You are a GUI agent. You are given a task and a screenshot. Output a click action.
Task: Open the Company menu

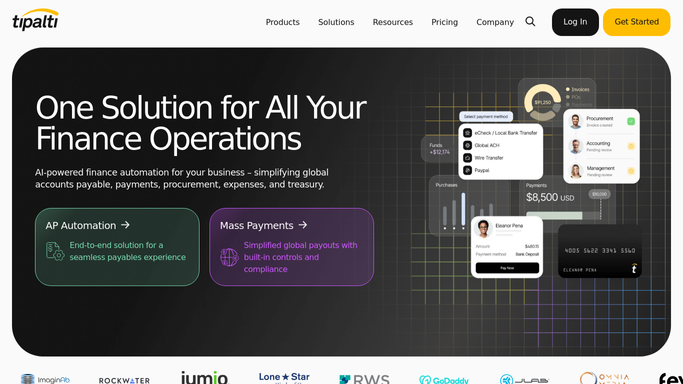(495, 22)
